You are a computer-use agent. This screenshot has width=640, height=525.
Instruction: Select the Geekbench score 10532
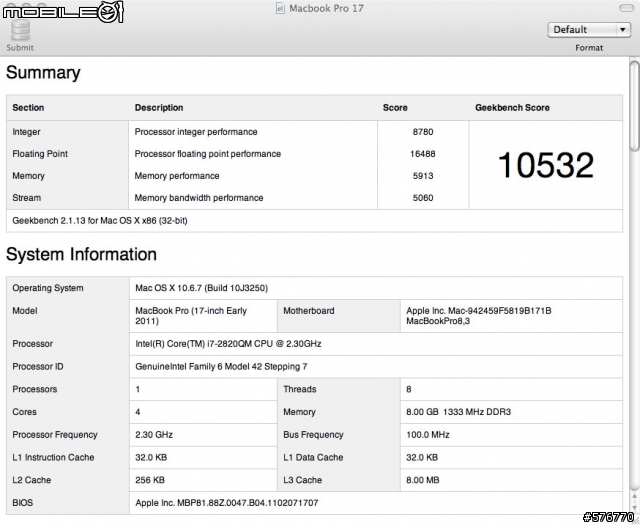546,165
